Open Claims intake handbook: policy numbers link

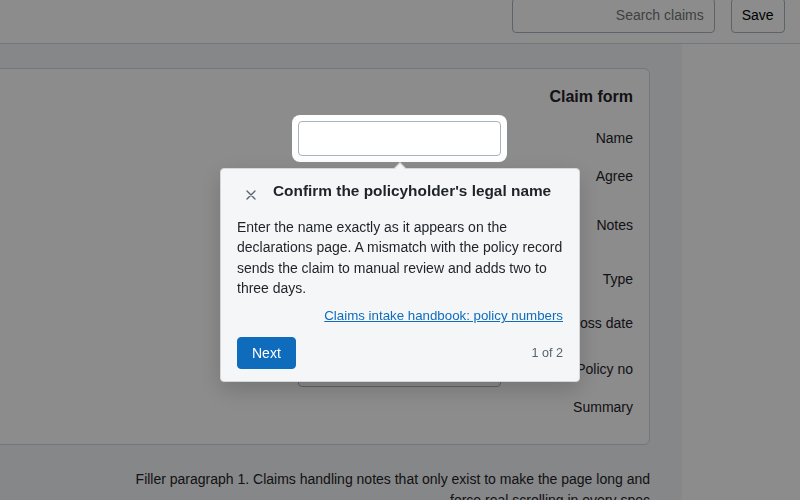443,316
